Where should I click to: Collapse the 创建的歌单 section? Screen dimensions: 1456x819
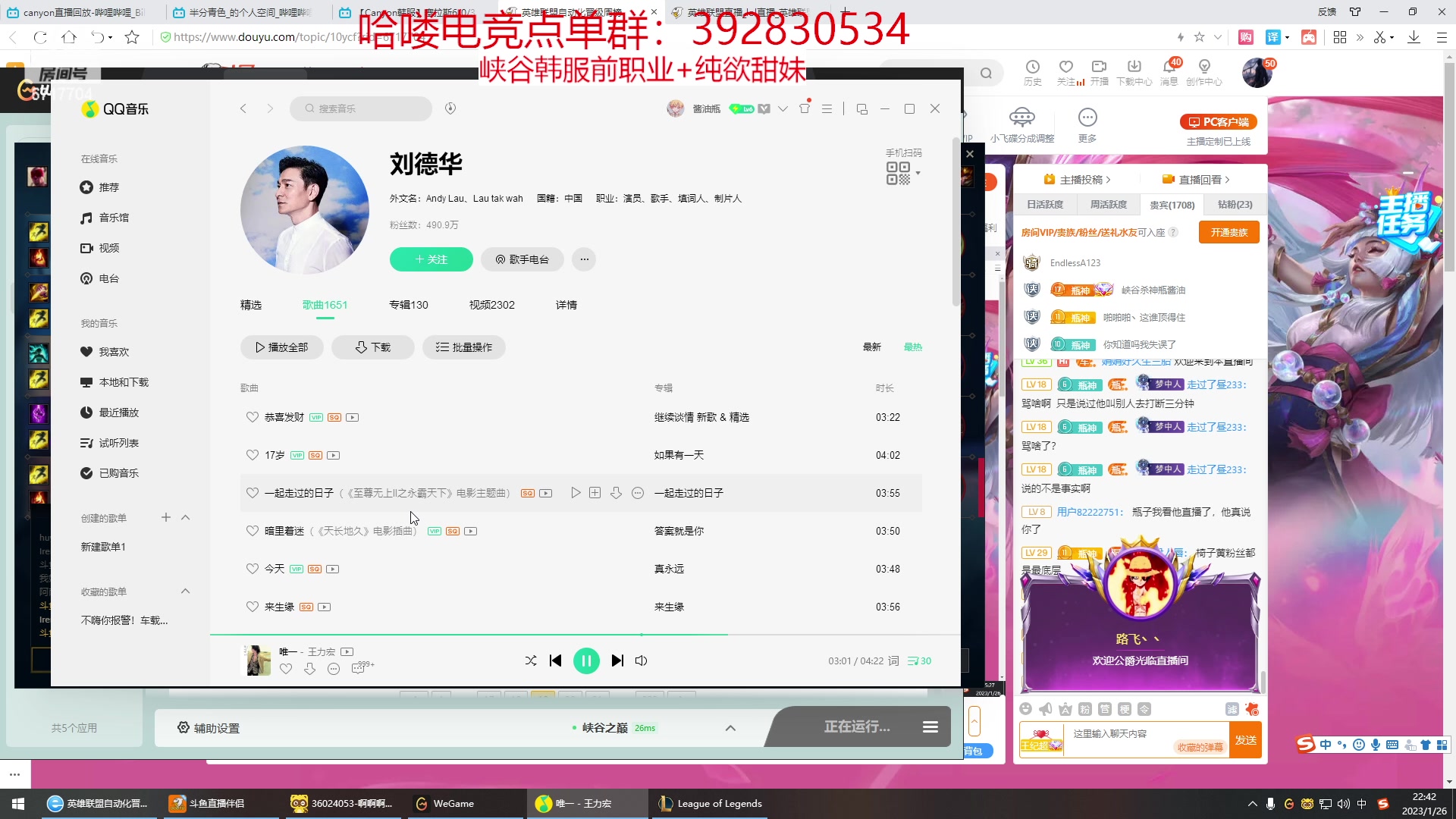186,518
